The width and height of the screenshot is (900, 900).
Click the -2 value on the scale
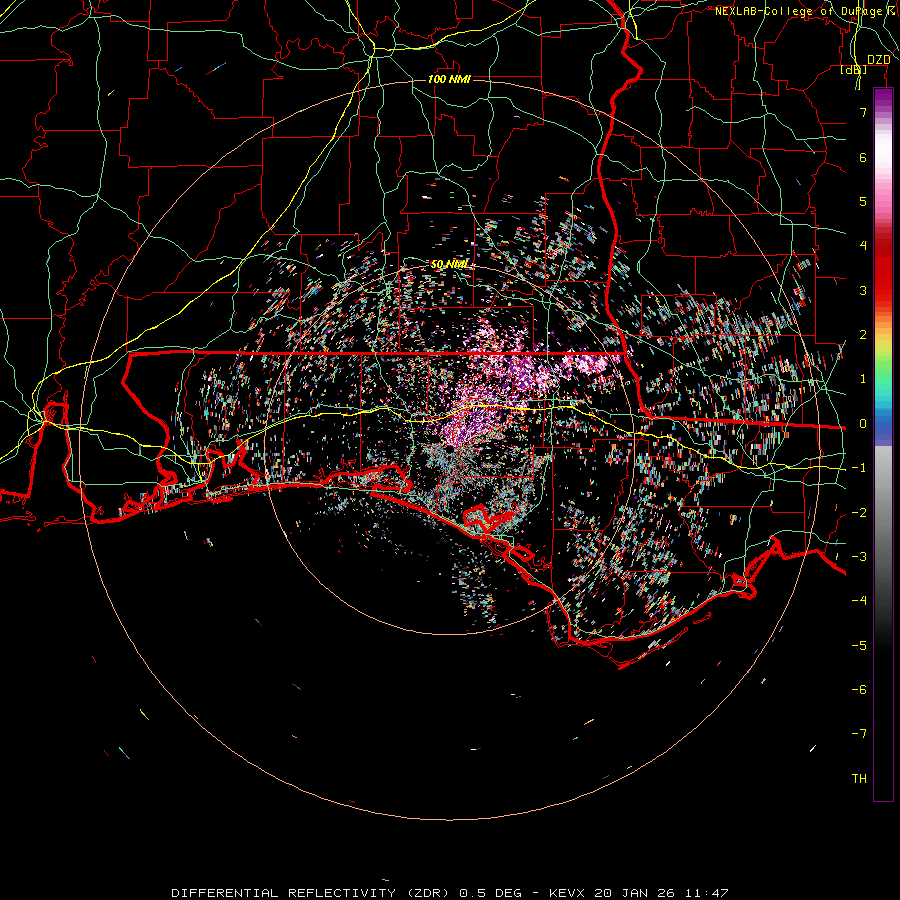tap(859, 513)
